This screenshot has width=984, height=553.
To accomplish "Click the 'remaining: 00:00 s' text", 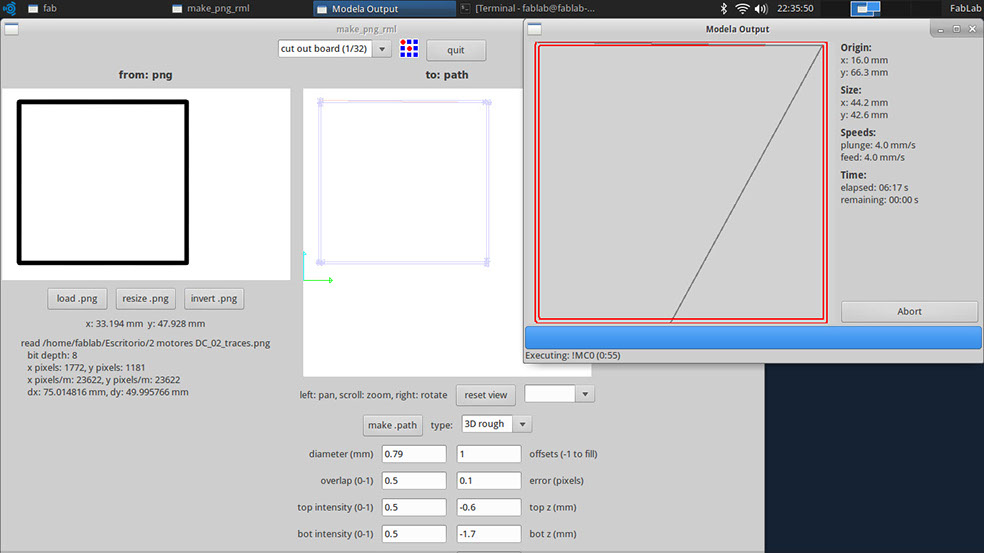I will pos(879,200).
